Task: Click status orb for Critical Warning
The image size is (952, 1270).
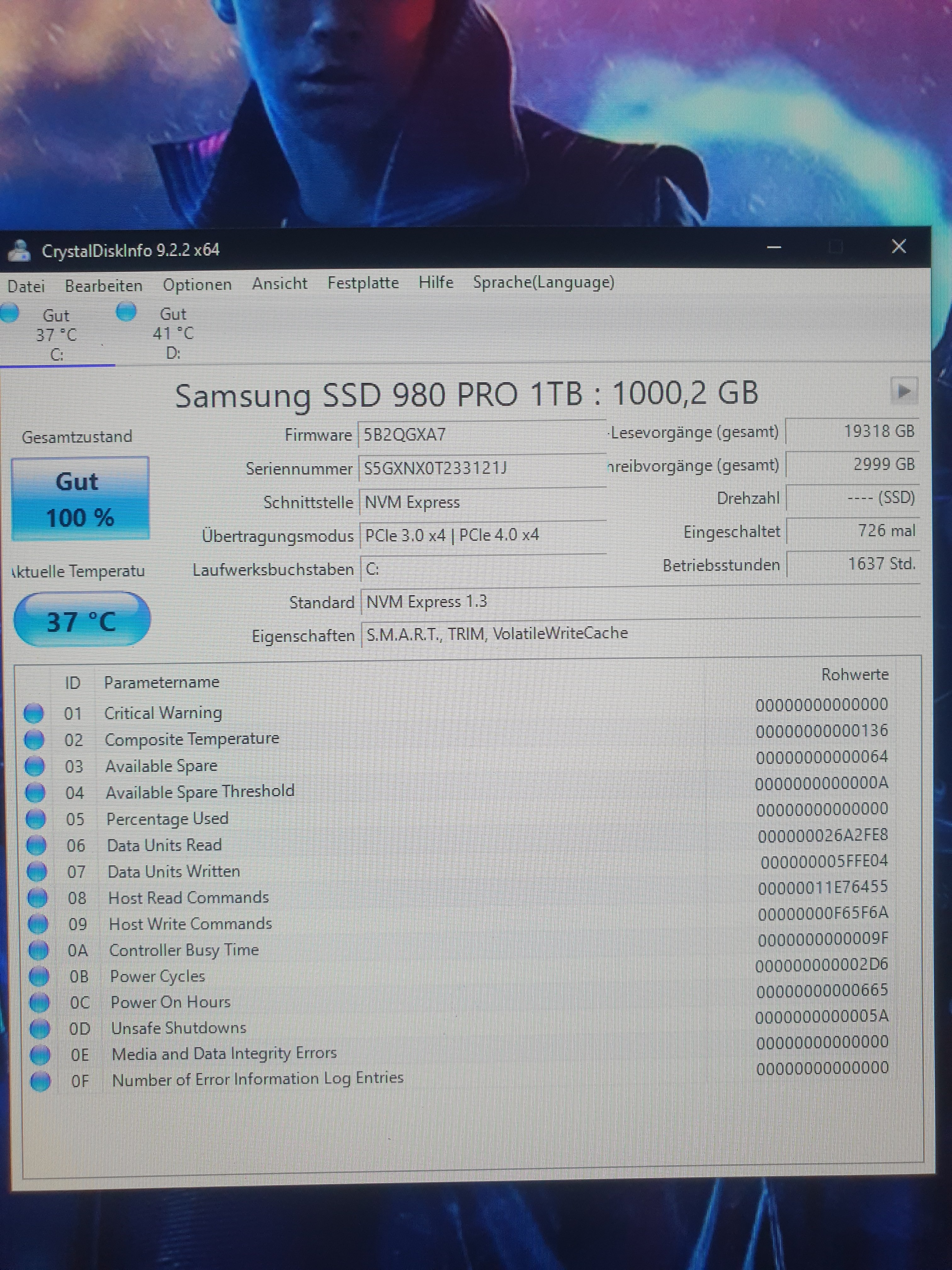Action: pos(33,713)
